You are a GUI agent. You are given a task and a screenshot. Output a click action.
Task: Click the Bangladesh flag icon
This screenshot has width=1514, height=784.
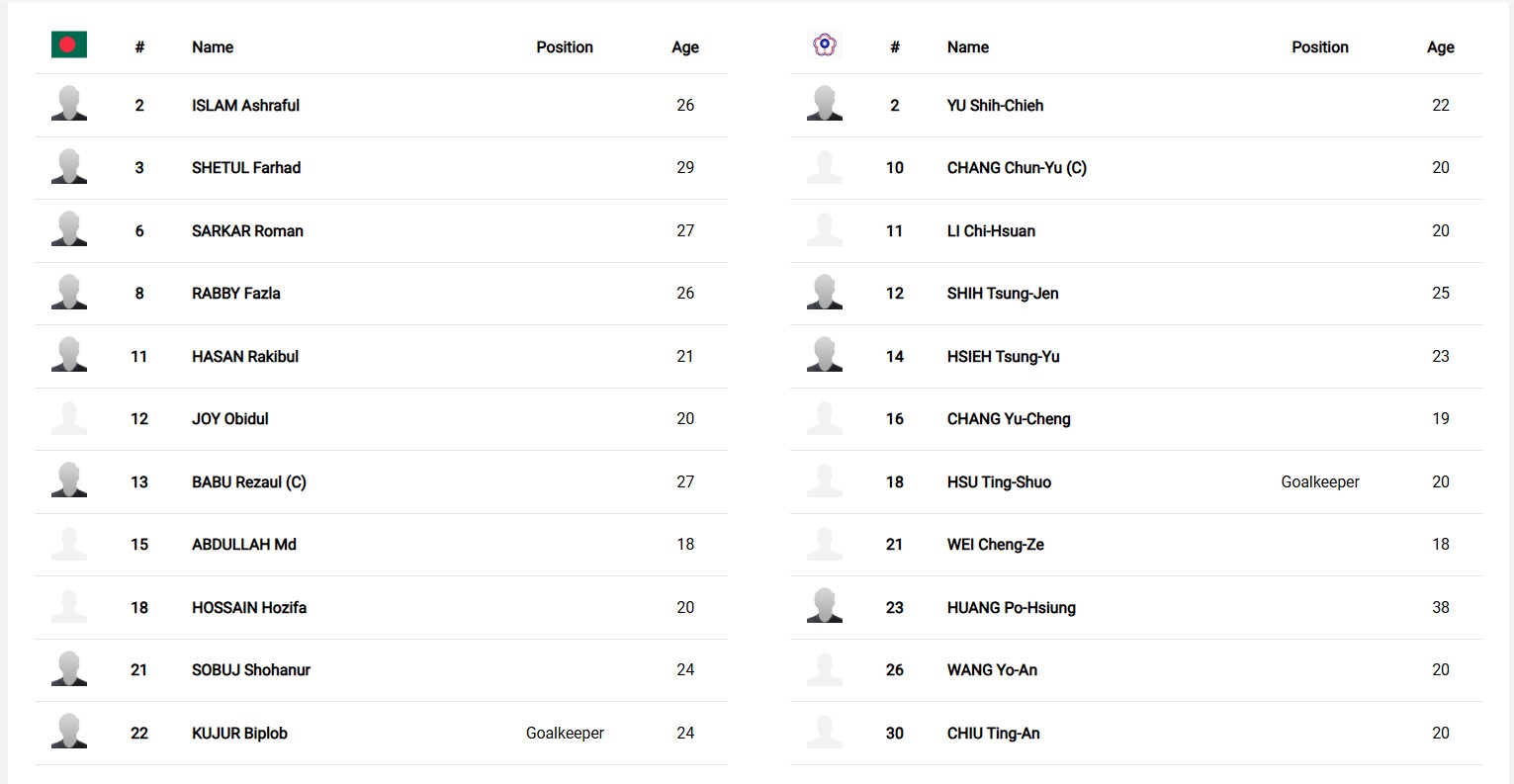click(x=69, y=44)
